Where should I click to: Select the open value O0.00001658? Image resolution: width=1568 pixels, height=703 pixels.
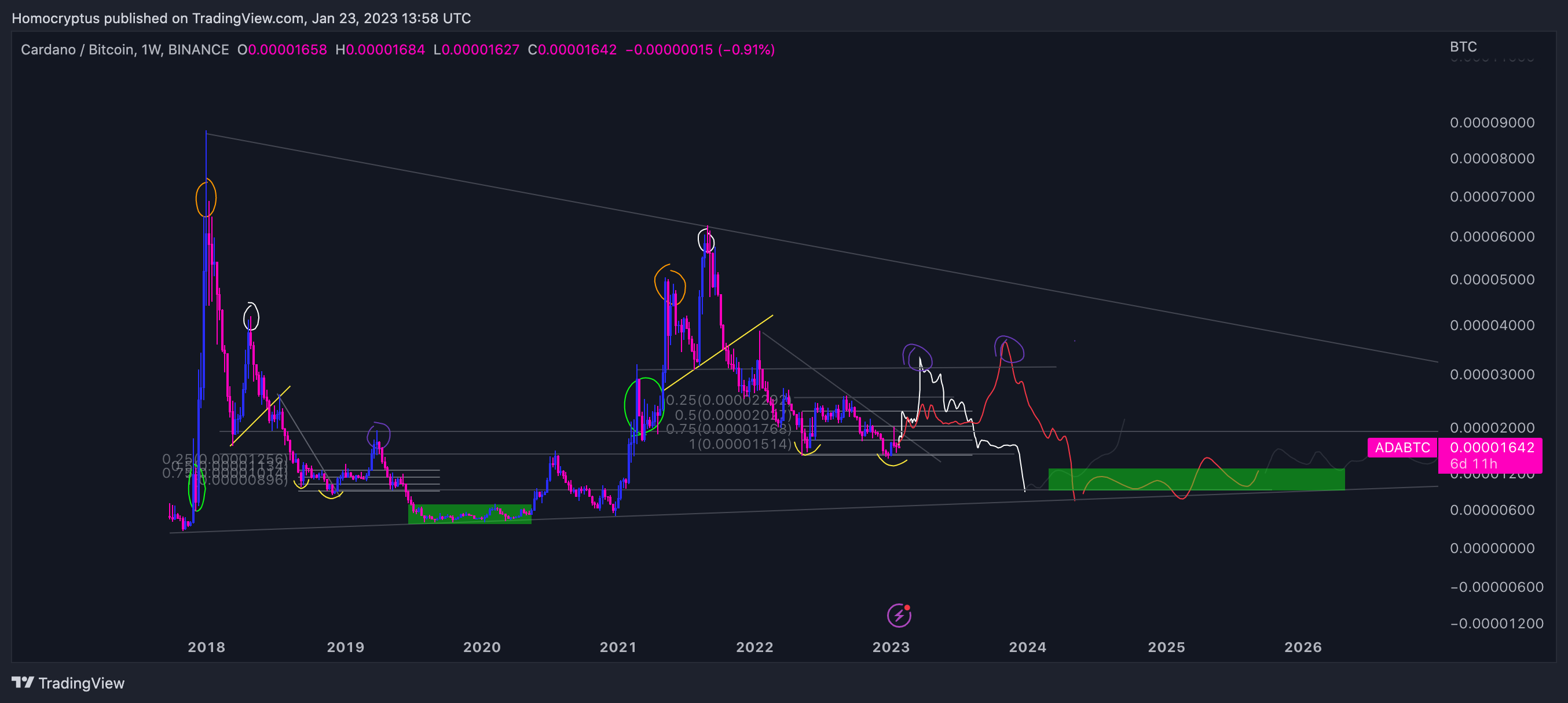click(x=282, y=49)
